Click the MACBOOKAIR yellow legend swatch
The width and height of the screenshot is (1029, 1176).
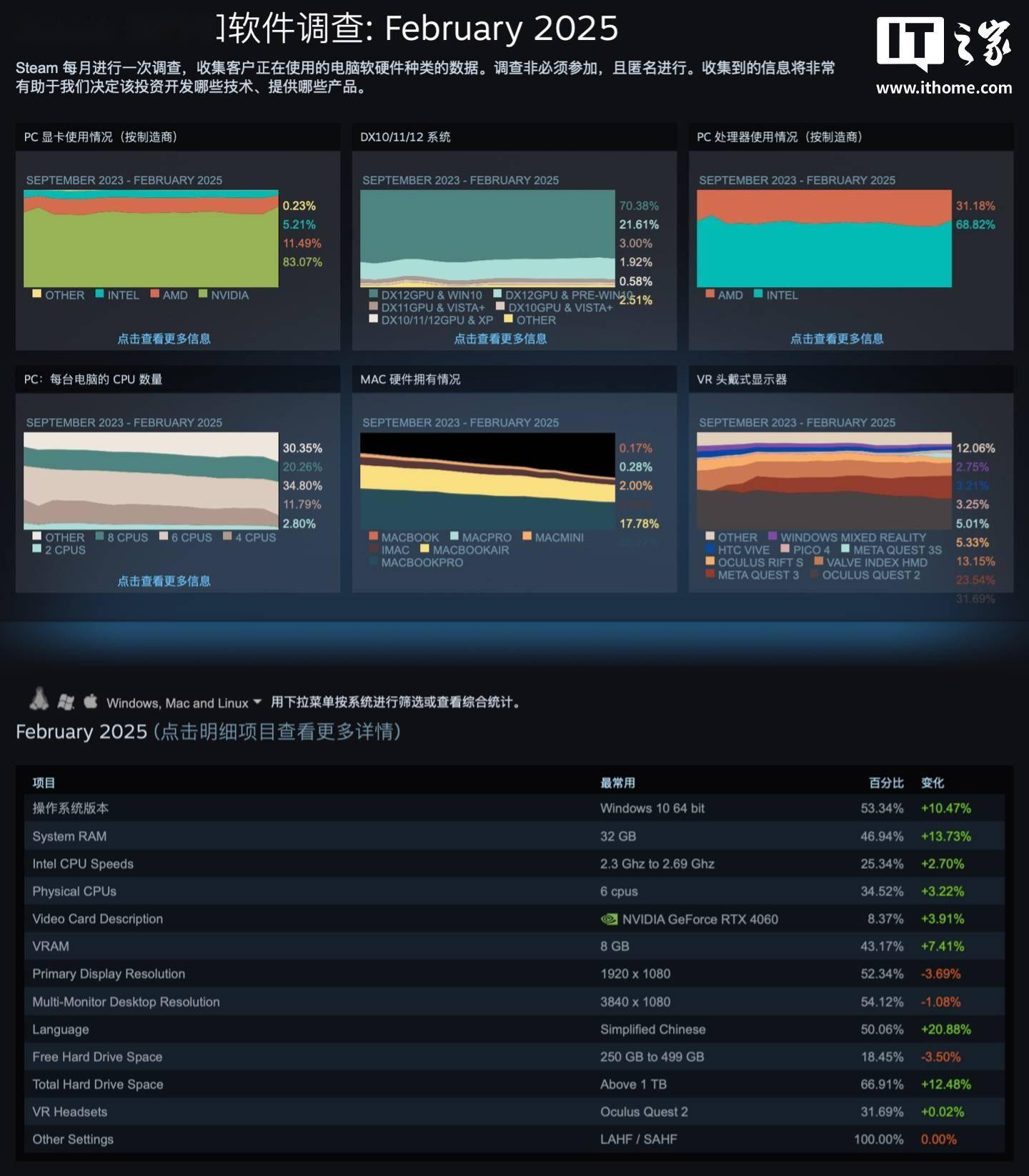(424, 549)
